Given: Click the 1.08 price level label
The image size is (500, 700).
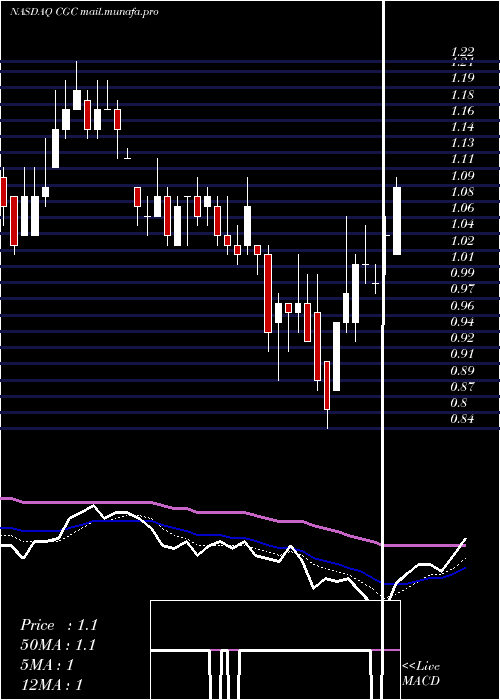Looking at the screenshot, I should coord(462,192).
